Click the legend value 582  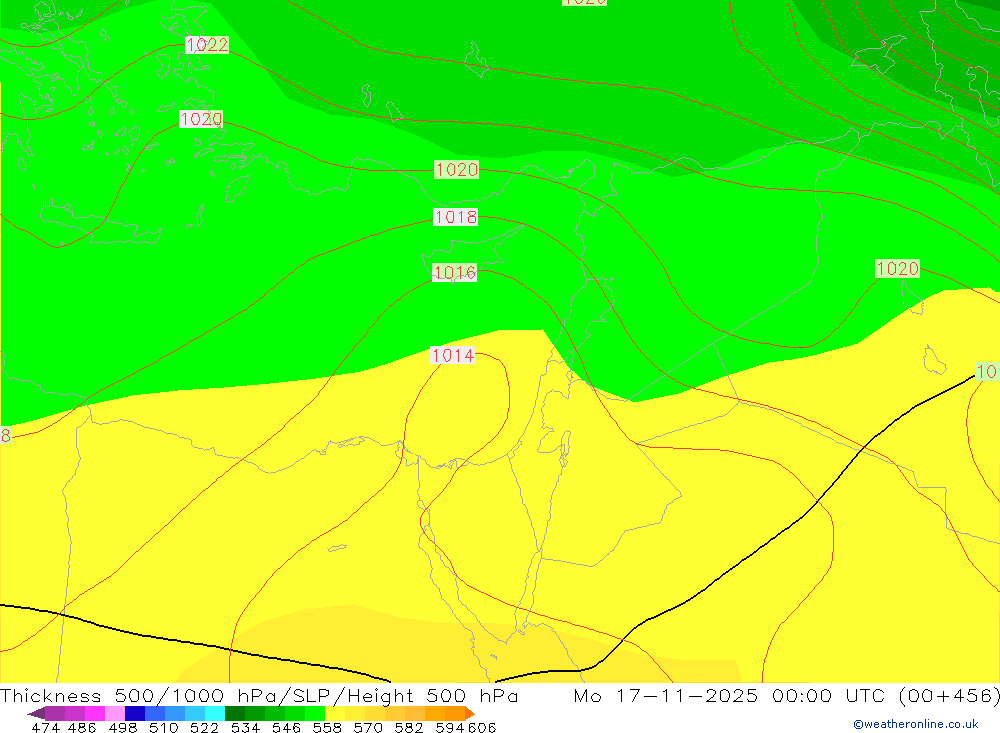[x=409, y=728]
